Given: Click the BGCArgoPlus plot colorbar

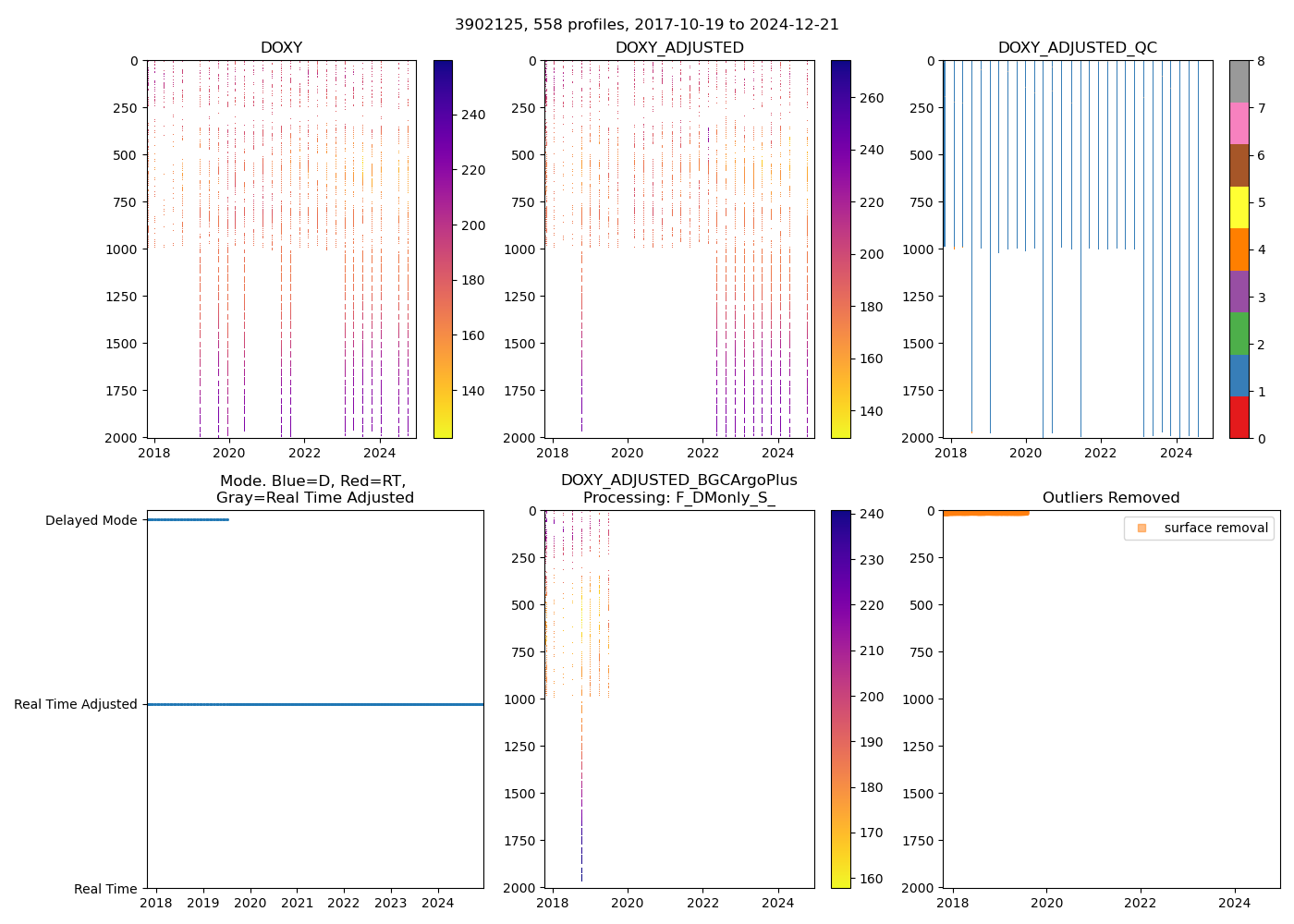Looking at the screenshot, I should (840, 699).
